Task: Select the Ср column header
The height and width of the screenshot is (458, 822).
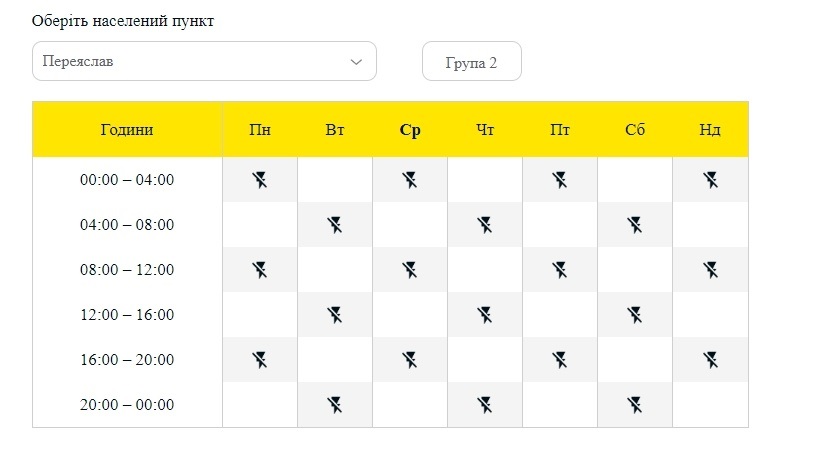Action: (410, 130)
